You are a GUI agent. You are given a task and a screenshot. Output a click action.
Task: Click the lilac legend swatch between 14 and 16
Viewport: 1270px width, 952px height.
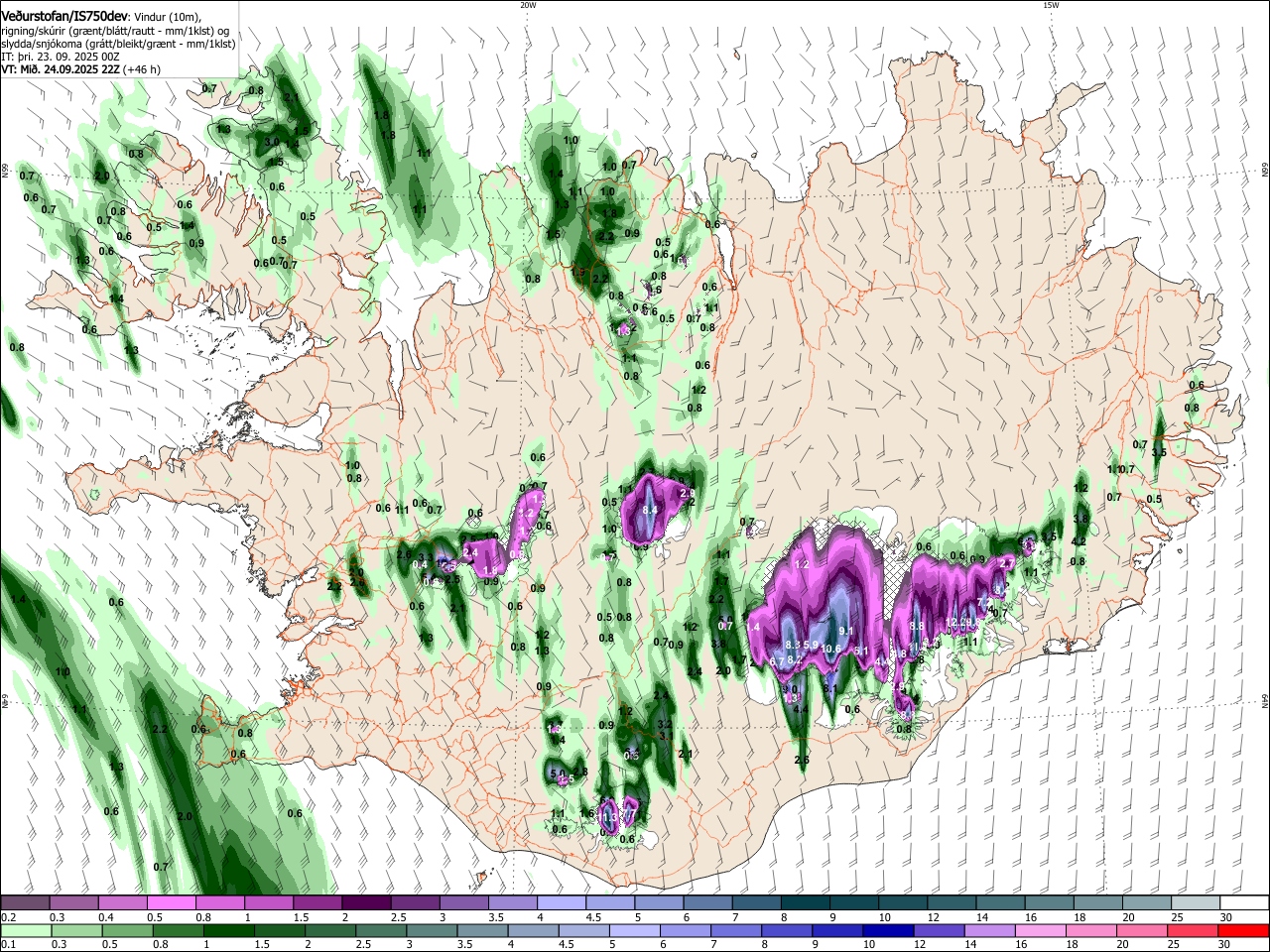[x=989, y=931]
